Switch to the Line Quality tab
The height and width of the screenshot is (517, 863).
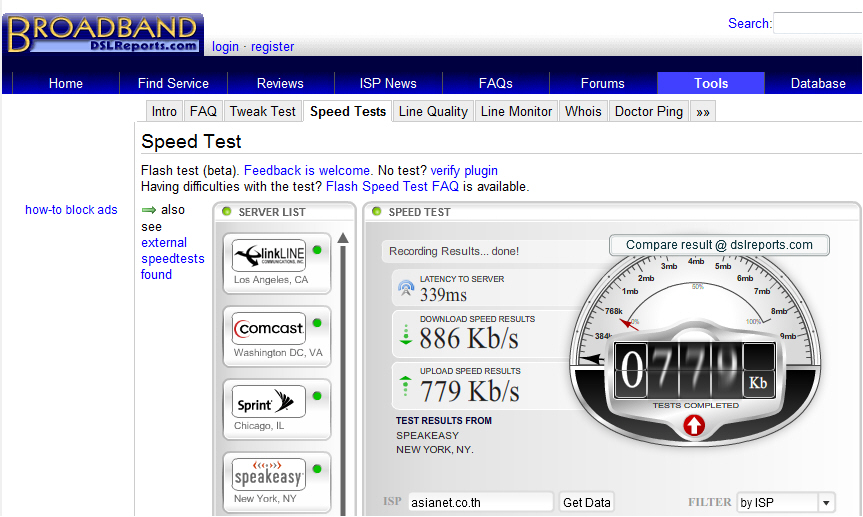point(433,112)
